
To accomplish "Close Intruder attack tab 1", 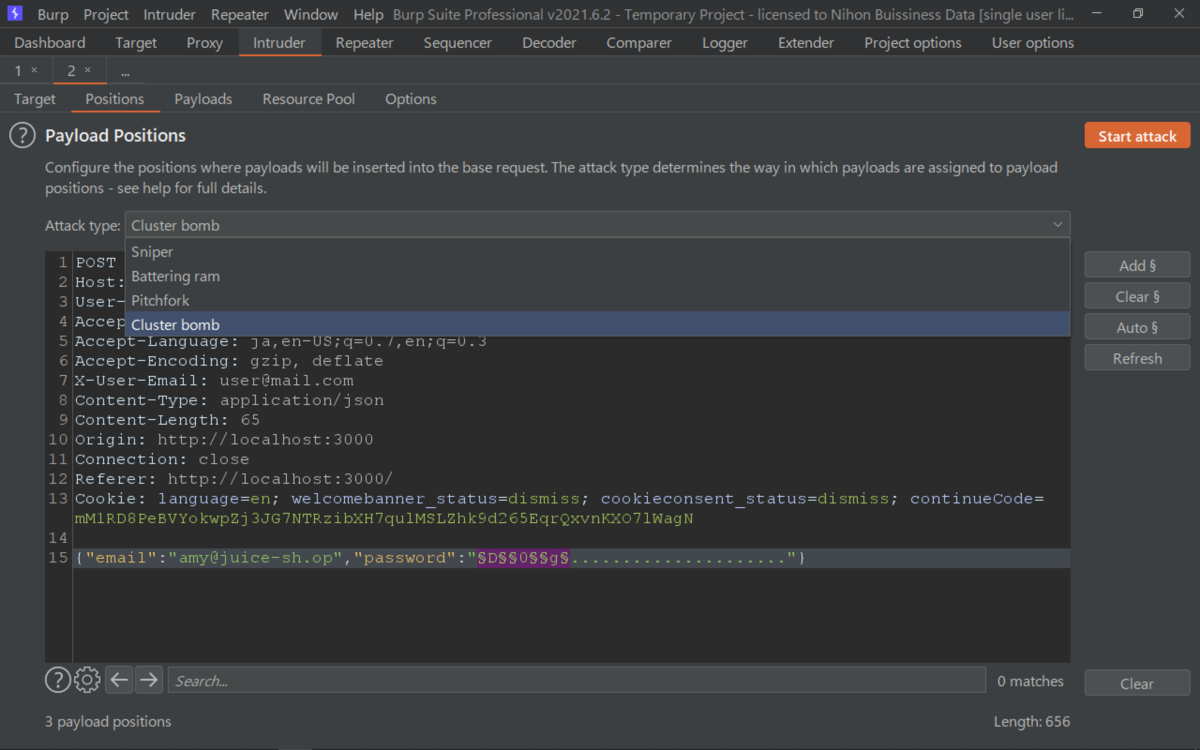I will (34, 70).
